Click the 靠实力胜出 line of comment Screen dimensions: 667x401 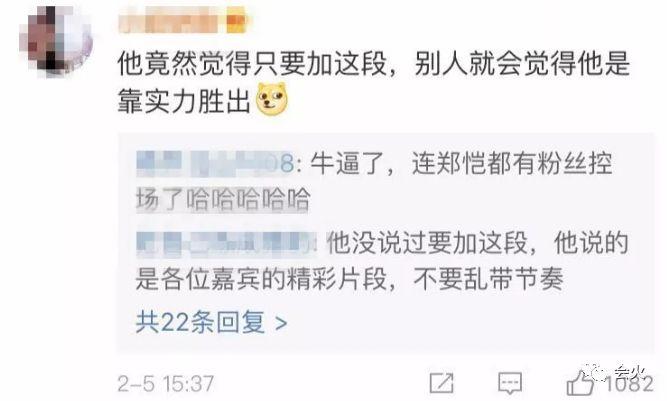(x=184, y=101)
